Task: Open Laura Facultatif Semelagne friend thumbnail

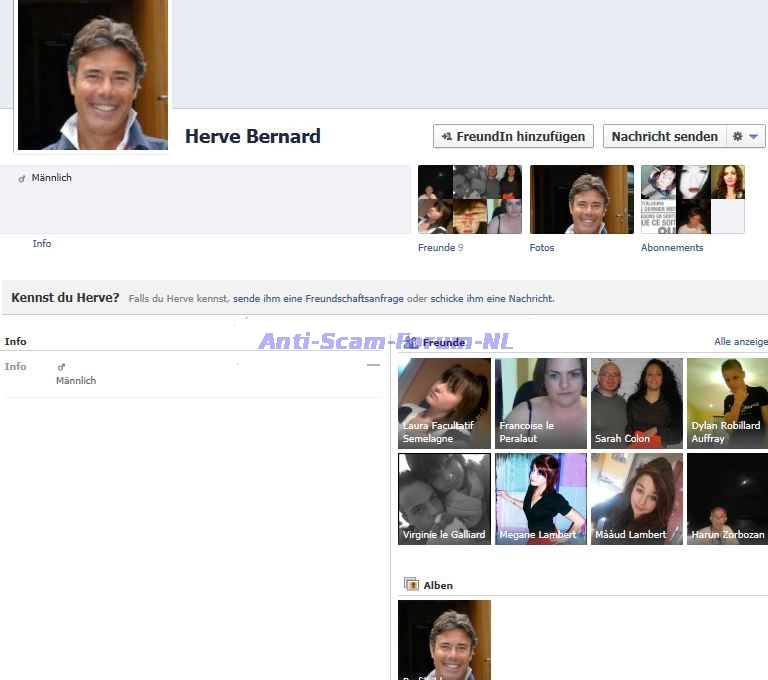Action: (x=444, y=403)
